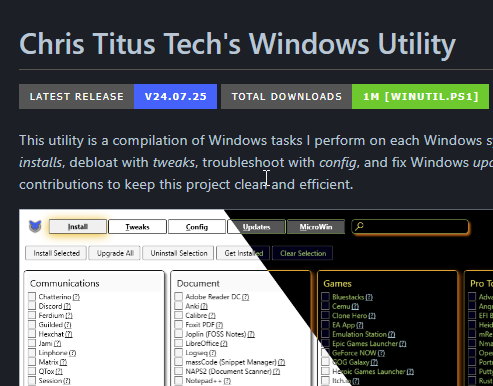Click inside the winutil search field
The height and width of the screenshot is (386, 493).
(x=410, y=227)
